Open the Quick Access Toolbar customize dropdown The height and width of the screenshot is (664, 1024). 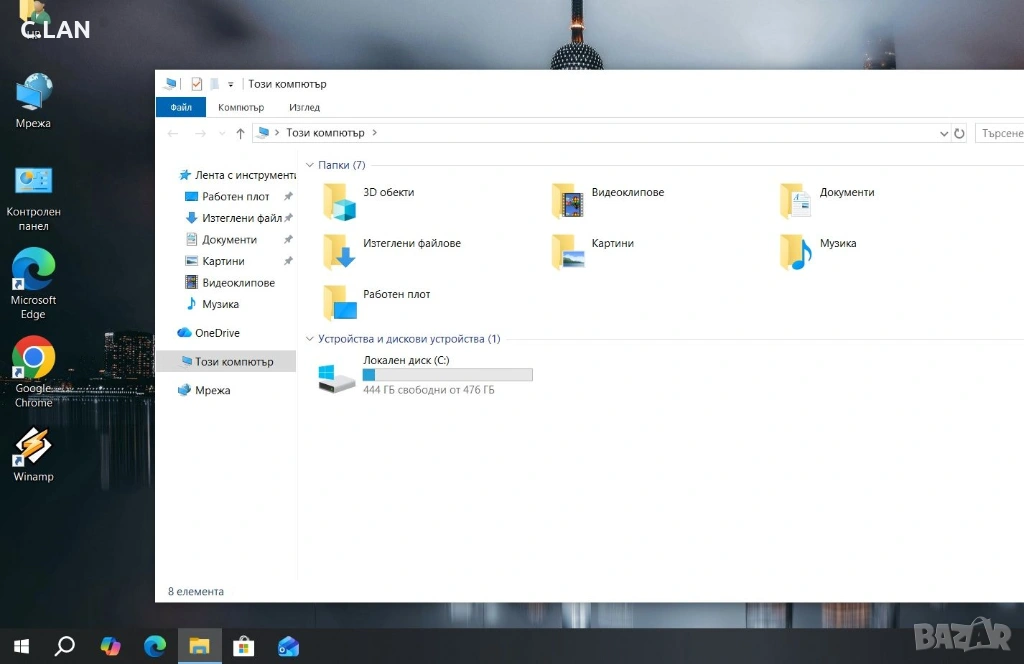[231, 84]
